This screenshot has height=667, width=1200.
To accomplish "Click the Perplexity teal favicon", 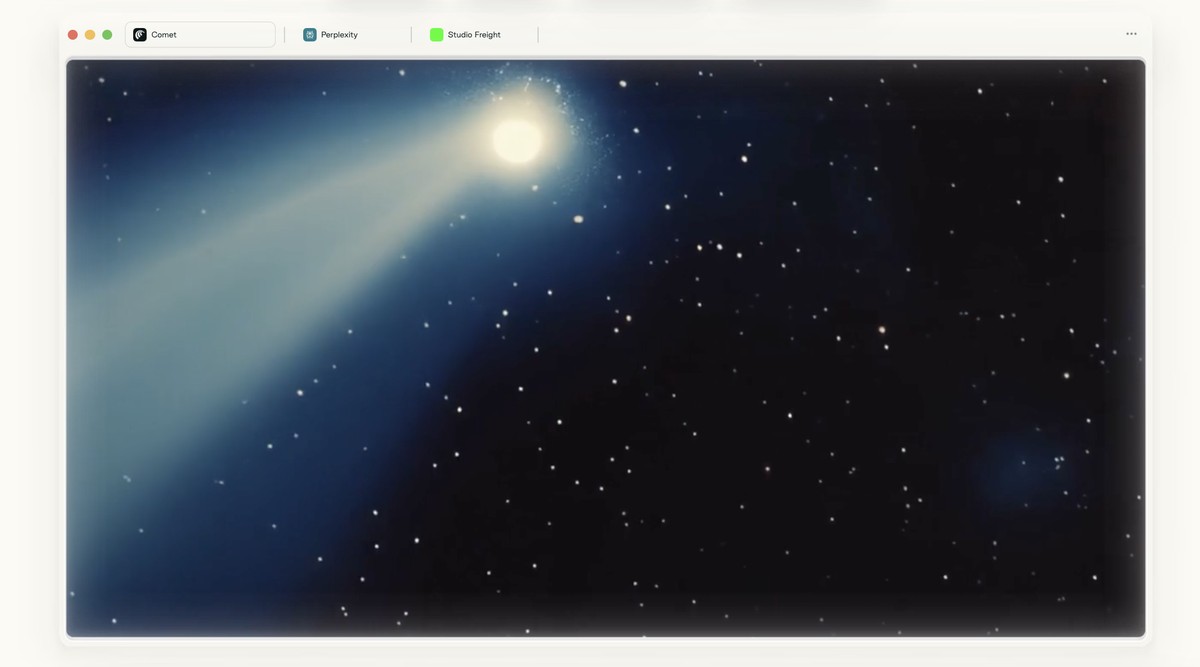I will [x=310, y=35].
